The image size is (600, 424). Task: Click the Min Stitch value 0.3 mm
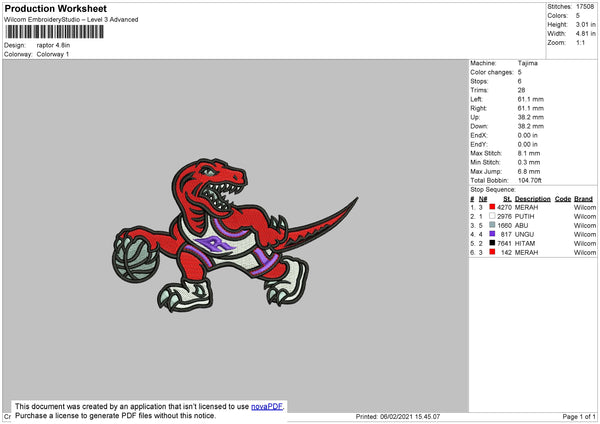click(529, 162)
